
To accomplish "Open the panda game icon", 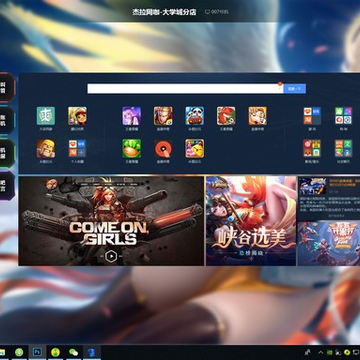I will pyautogui.click(x=195, y=116).
